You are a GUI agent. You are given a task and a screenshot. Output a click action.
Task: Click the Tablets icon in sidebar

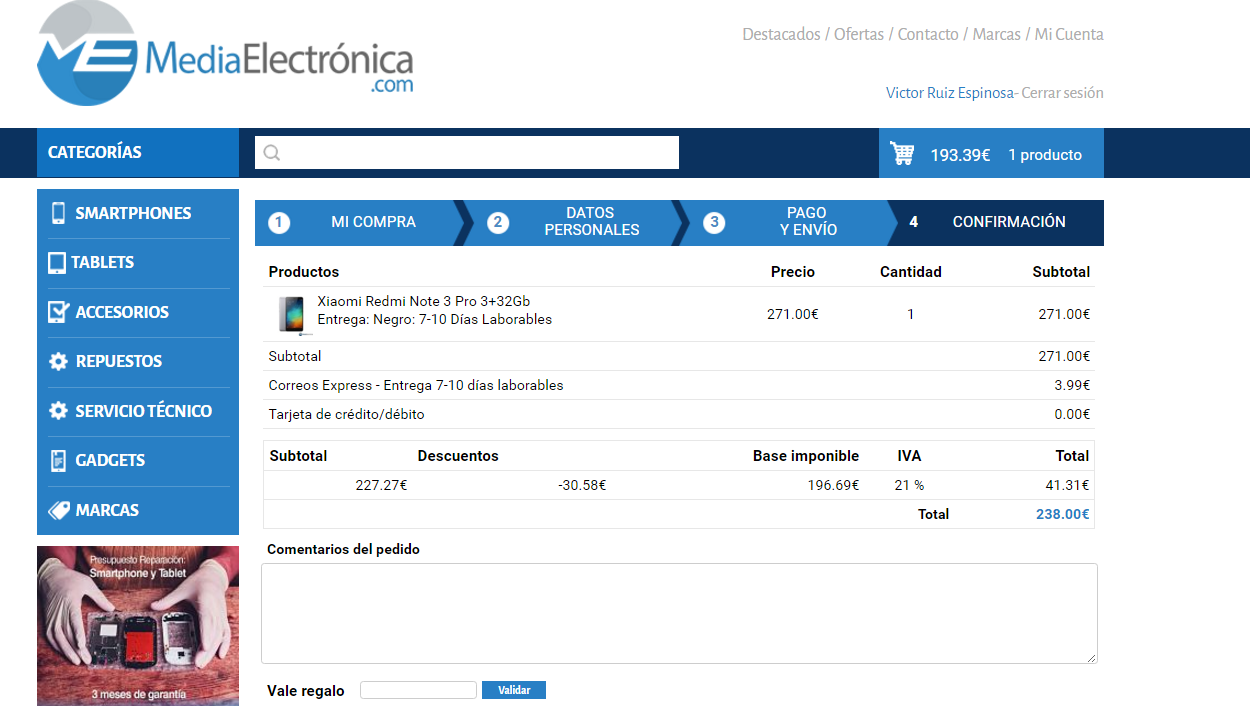(x=57, y=263)
